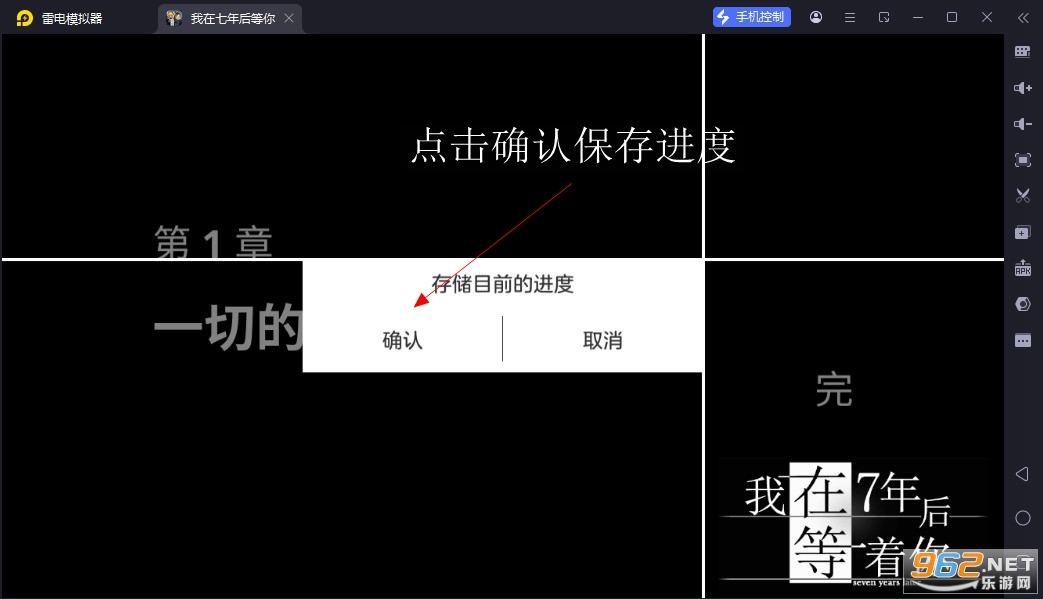
Task: Click 确认 to save progress
Action: 402,341
